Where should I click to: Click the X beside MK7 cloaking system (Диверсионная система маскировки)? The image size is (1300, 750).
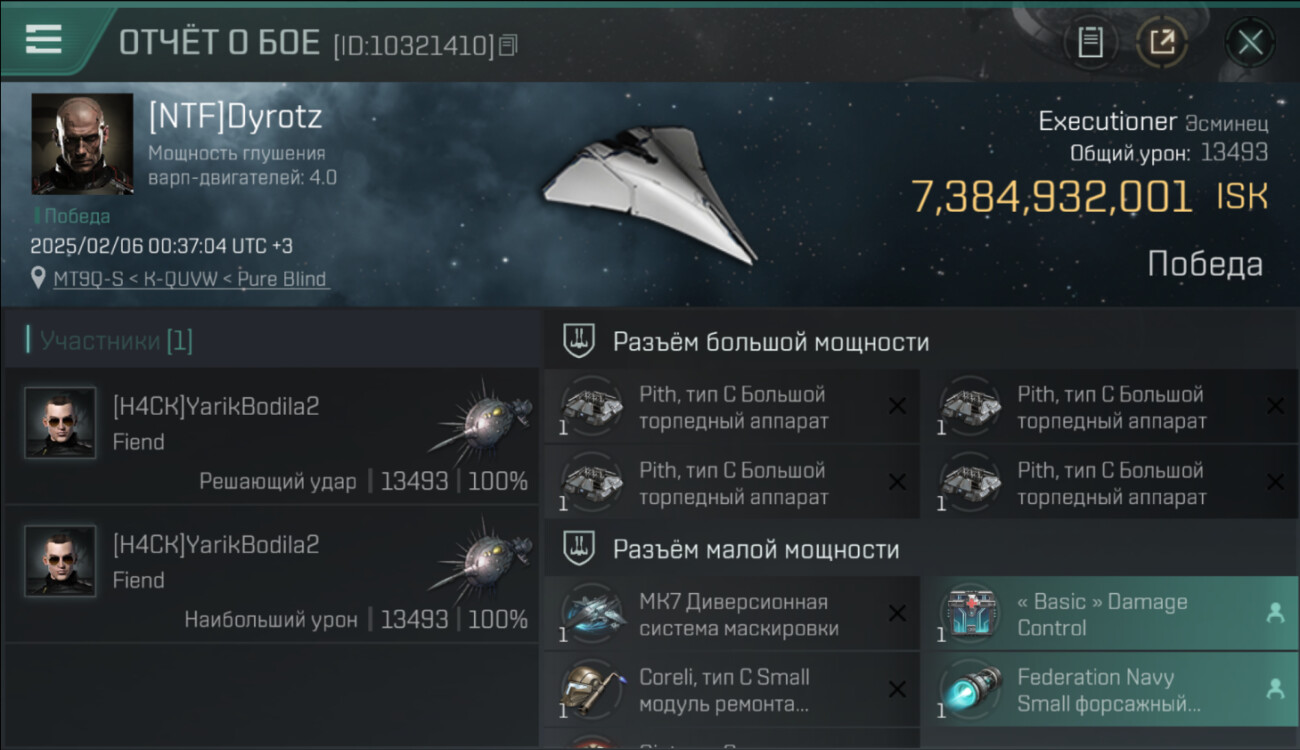[x=897, y=613]
